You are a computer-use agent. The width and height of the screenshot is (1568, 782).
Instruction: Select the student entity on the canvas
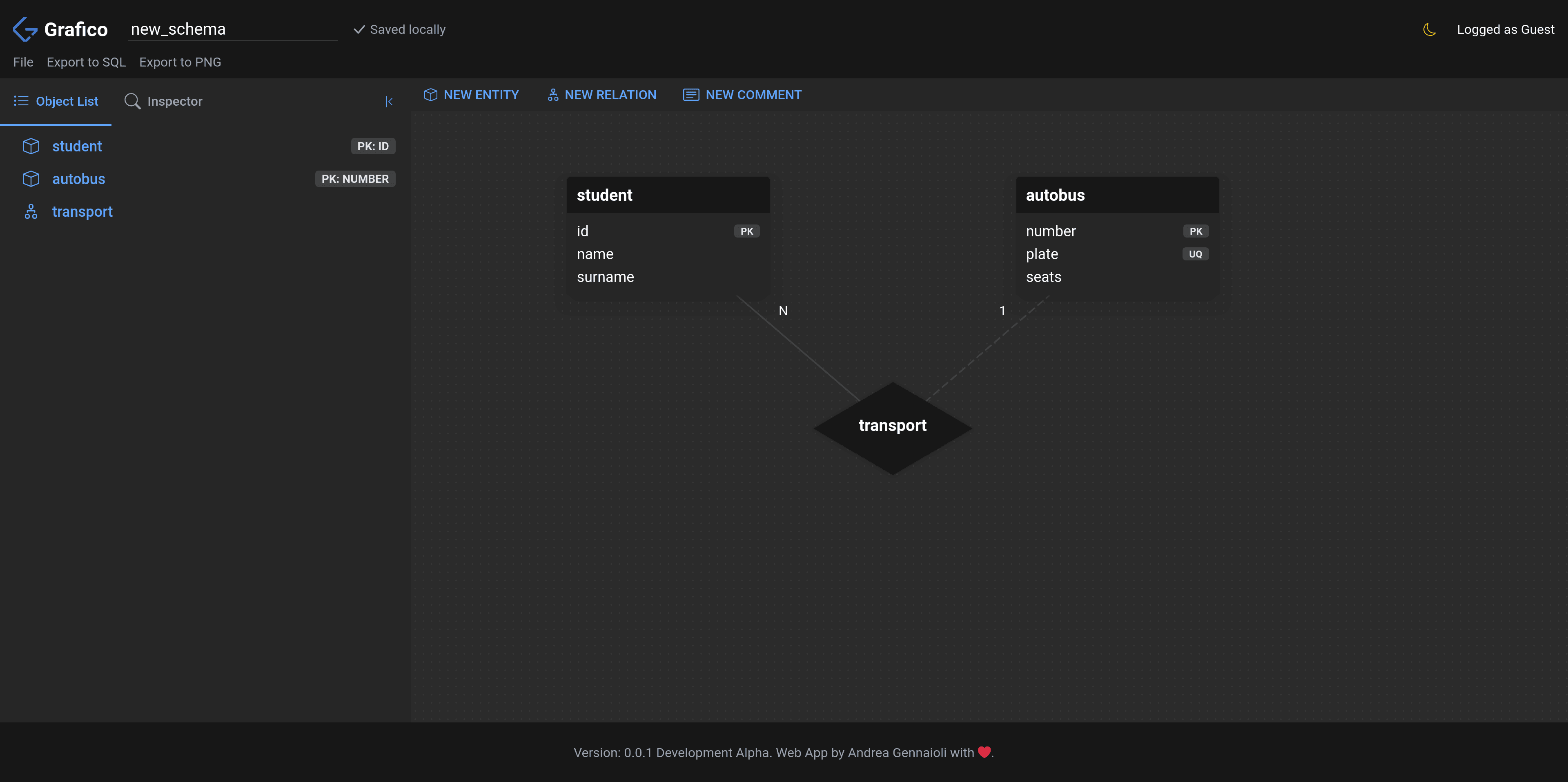click(667, 195)
